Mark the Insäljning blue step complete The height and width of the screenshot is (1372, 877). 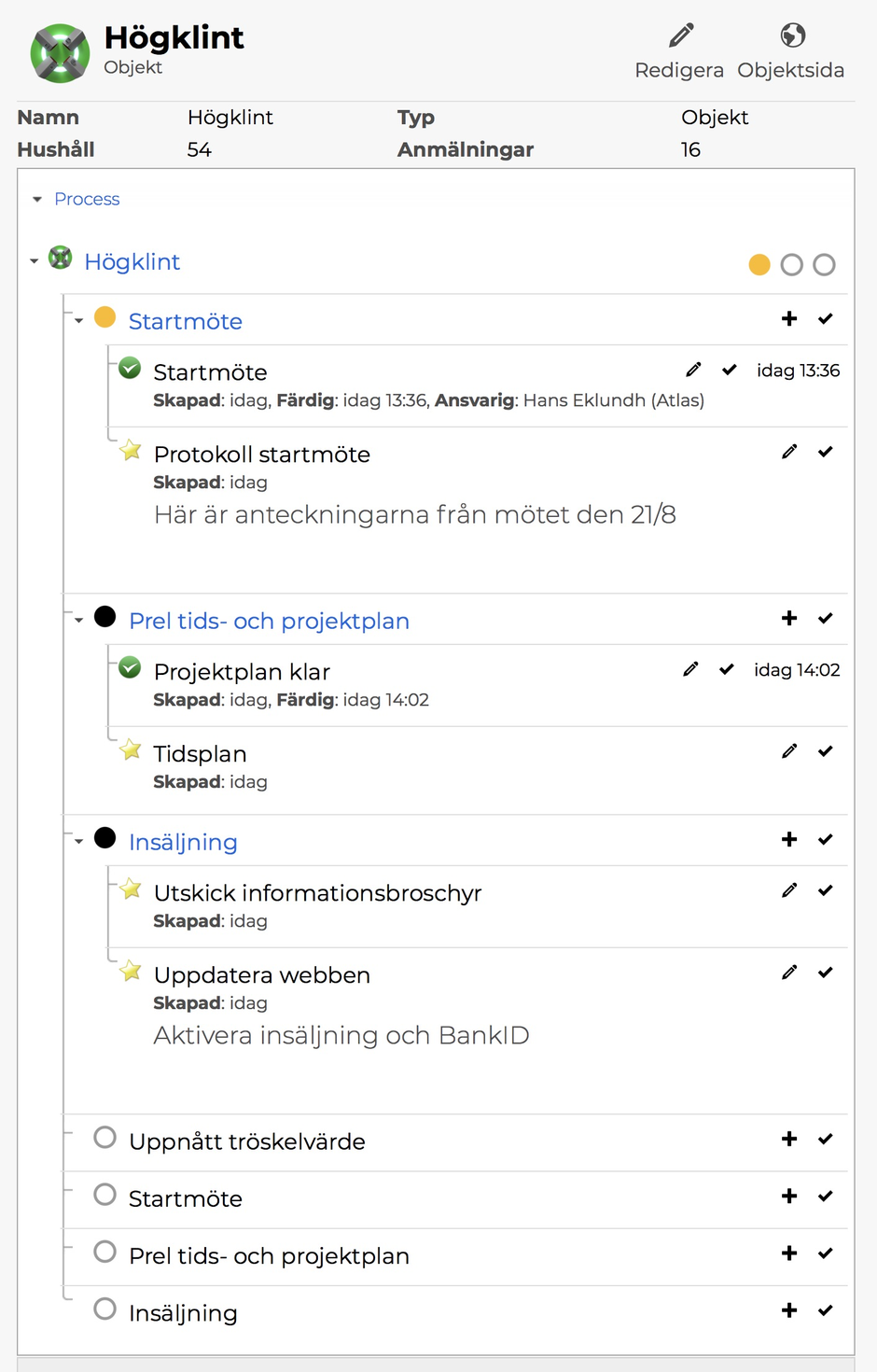coord(825,840)
